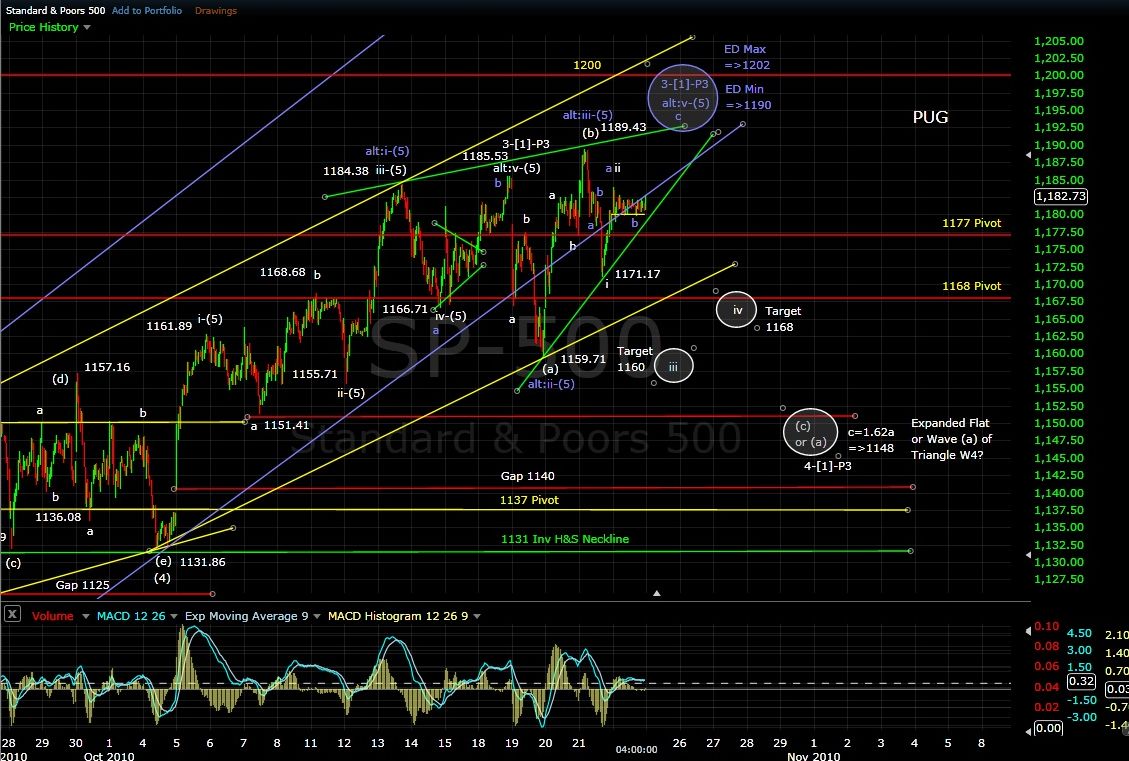Image resolution: width=1129 pixels, height=761 pixels.
Task: Select the yellow '1200' level label
Action: 587,65
